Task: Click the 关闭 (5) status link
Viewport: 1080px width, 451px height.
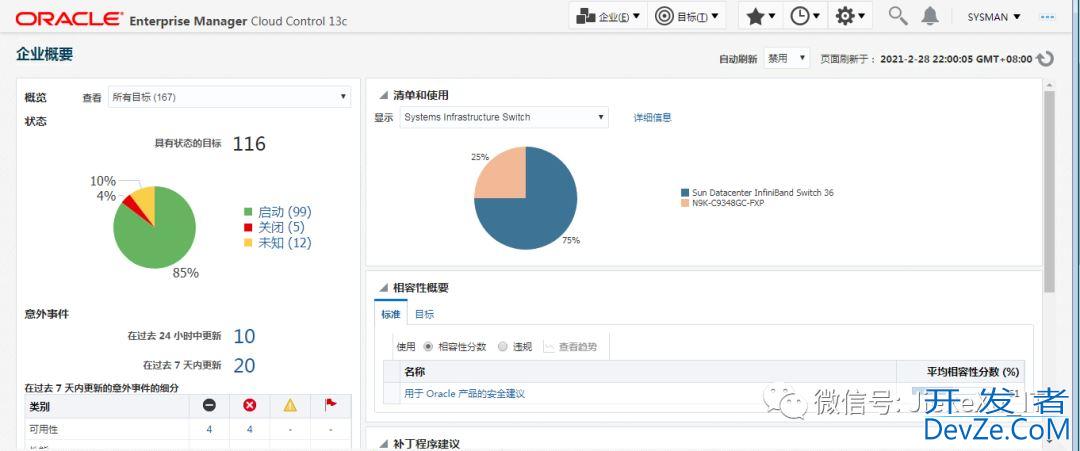Action: pyautogui.click(x=281, y=227)
